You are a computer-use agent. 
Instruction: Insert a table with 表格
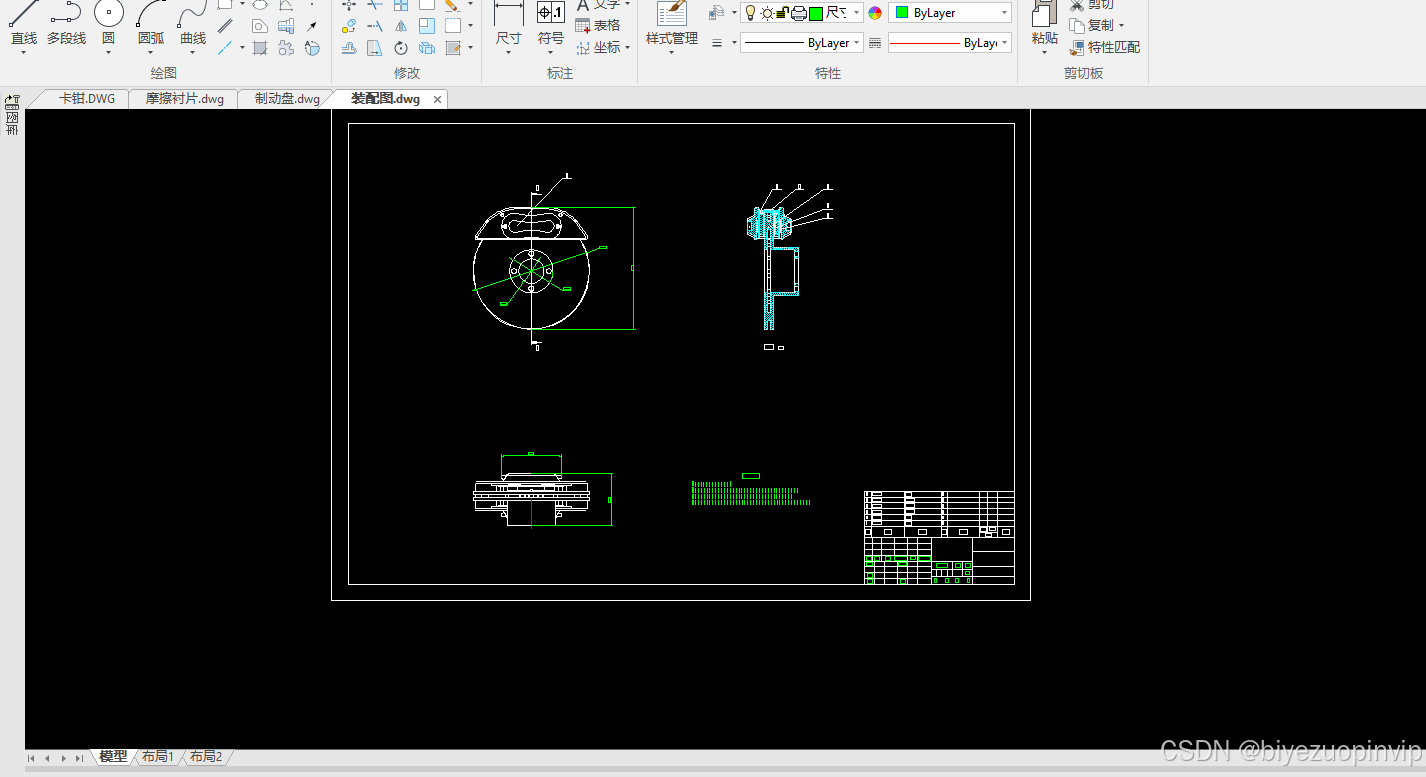click(x=598, y=25)
